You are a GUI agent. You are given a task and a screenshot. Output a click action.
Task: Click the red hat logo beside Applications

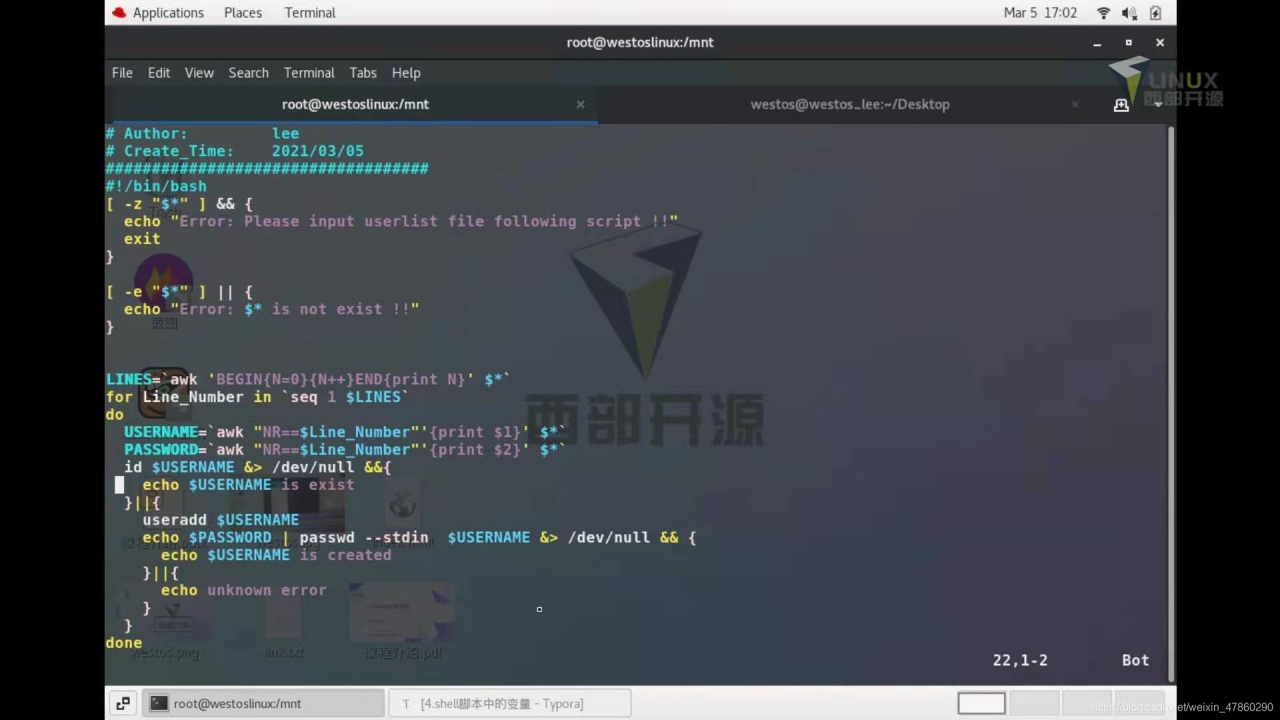(x=119, y=13)
